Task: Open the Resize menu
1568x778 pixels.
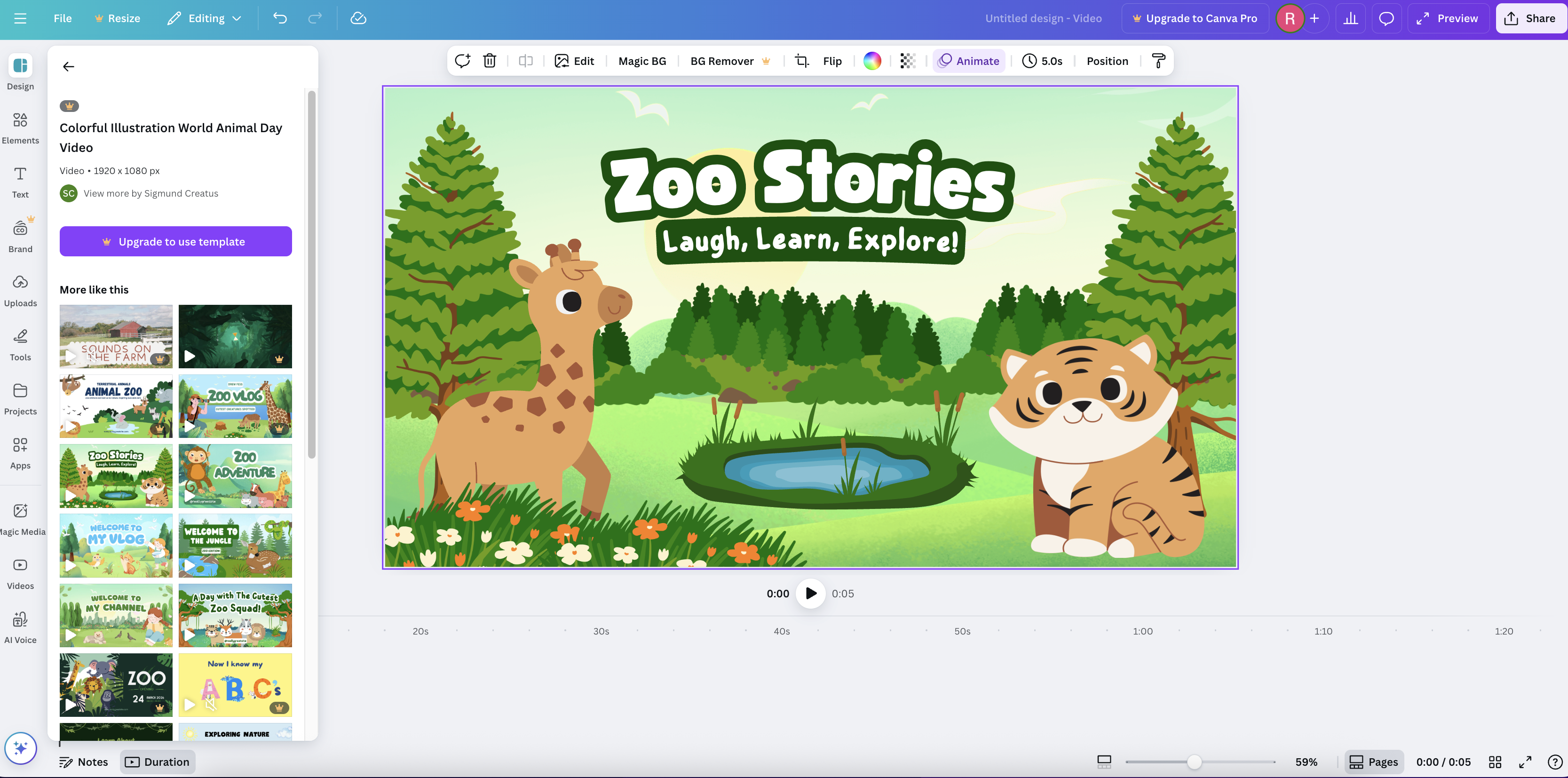Action: click(x=117, y=18)
